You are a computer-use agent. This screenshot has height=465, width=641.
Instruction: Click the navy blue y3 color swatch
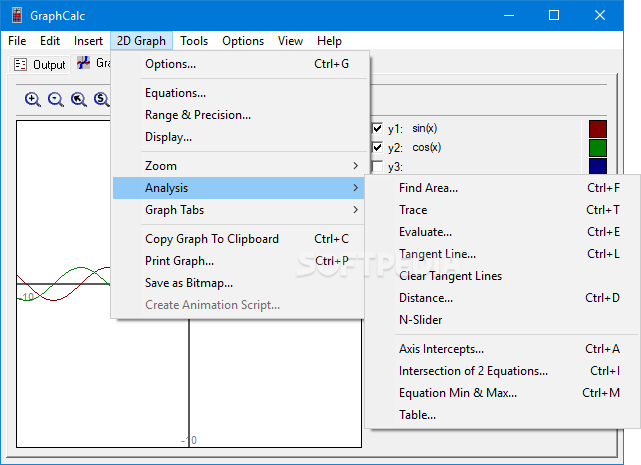[x=598, y=166]
